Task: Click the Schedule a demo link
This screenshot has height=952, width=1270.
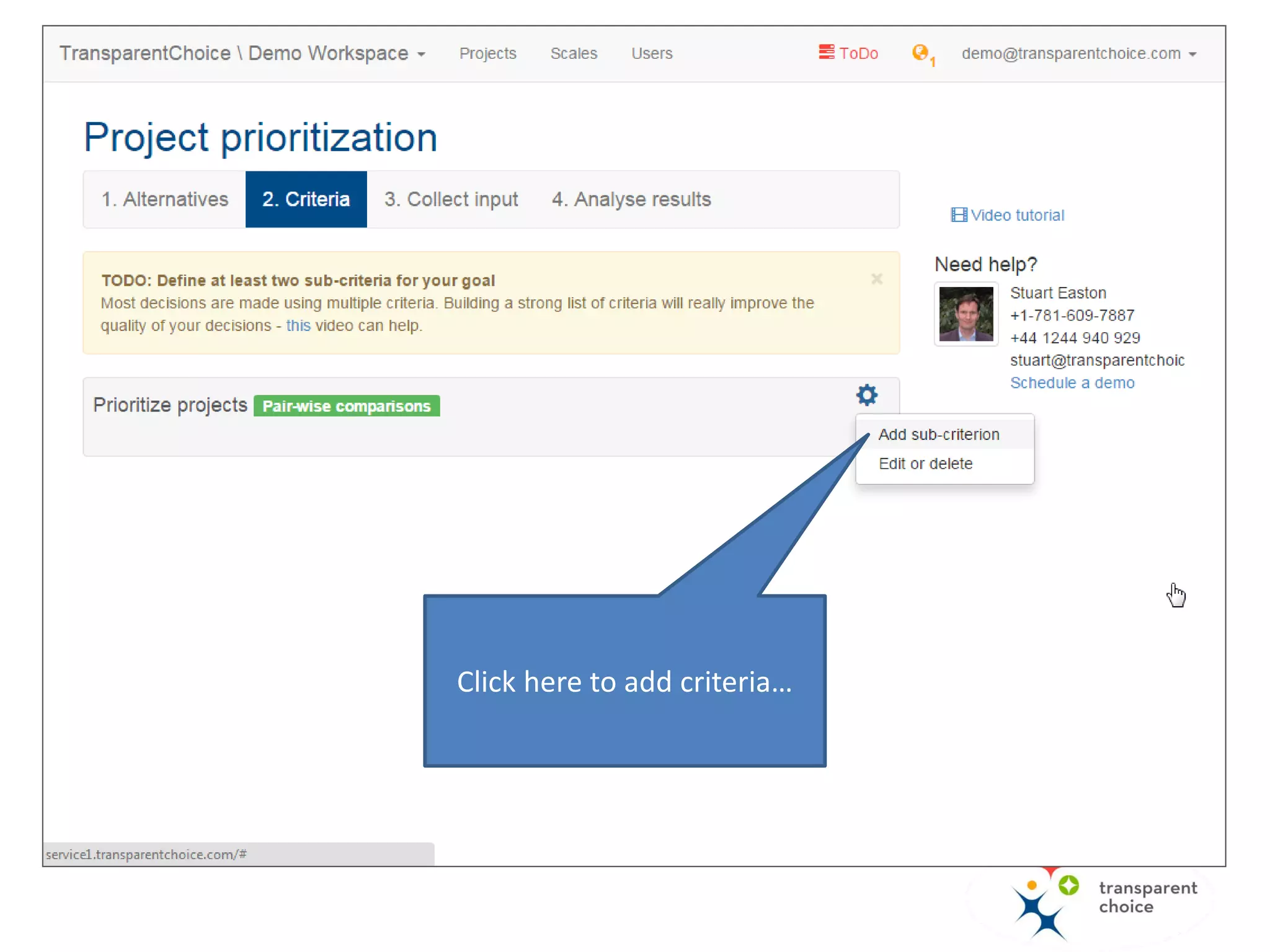Action: [x=1072, y=383]
